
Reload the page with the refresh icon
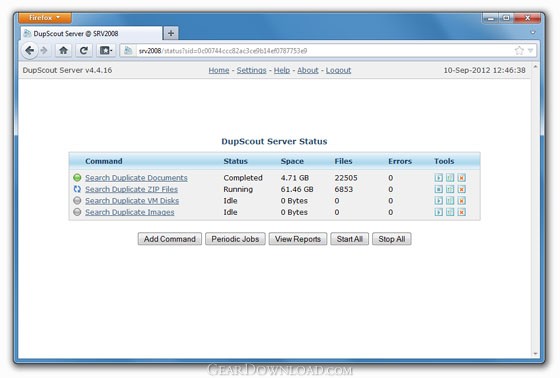coord(84,50)
